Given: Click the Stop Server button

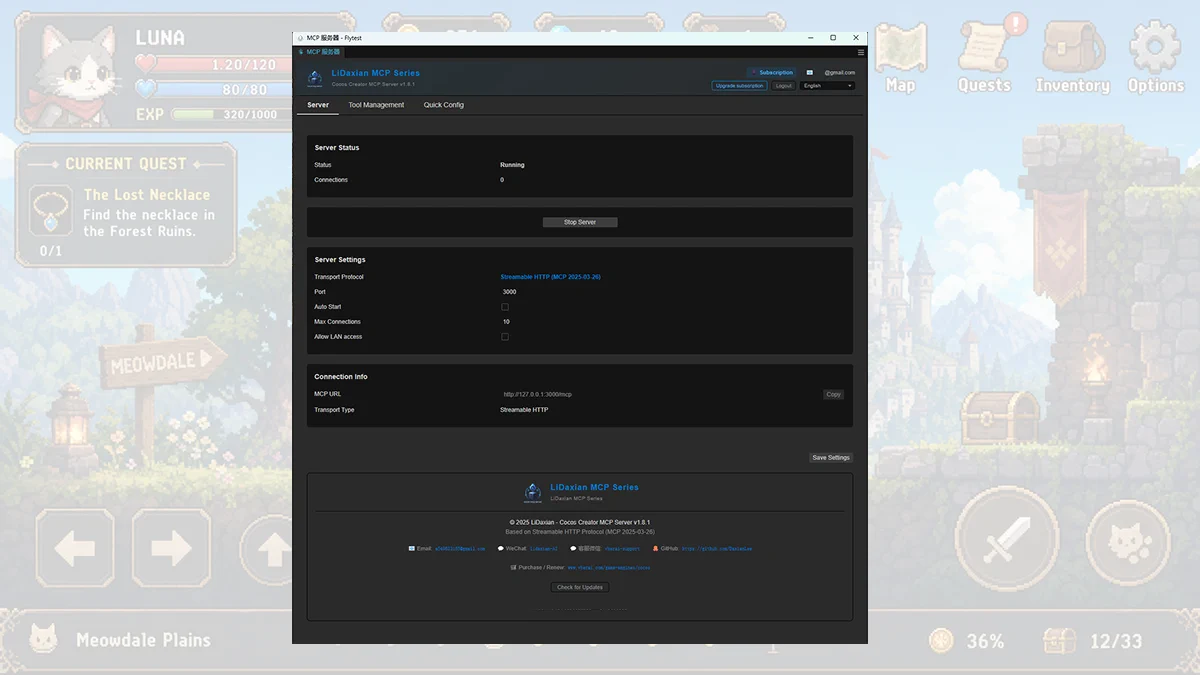Looking at the screenshot, I should click(580, 222).
